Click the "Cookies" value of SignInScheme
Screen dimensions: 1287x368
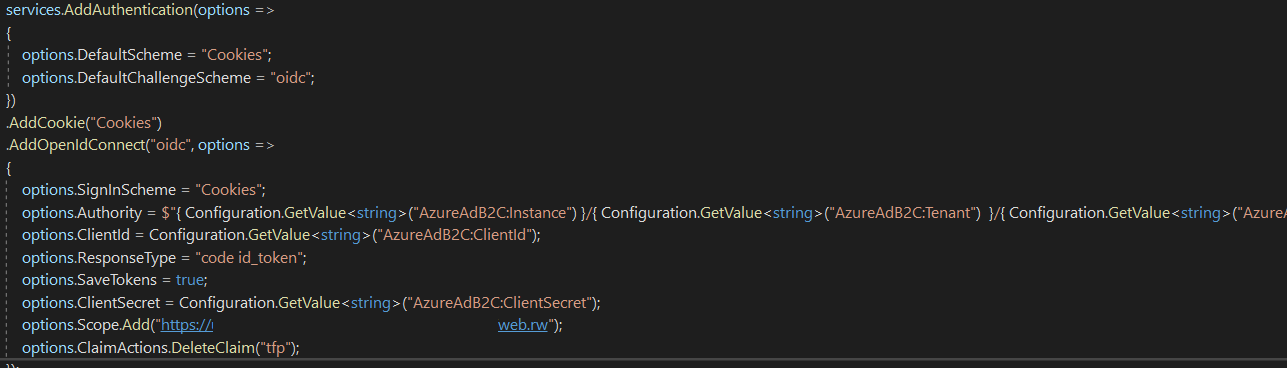tap(228, 189)
